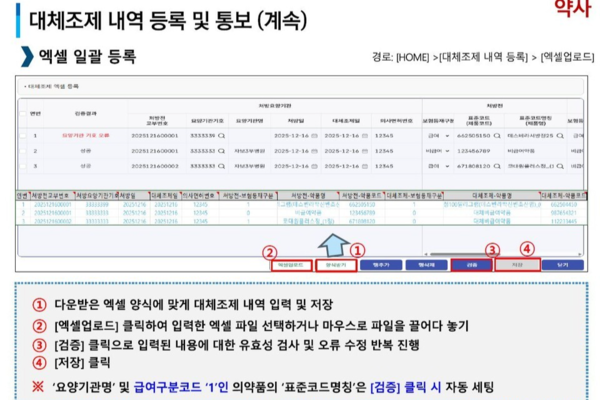Click 검증결과 column header

pos(86,114)
